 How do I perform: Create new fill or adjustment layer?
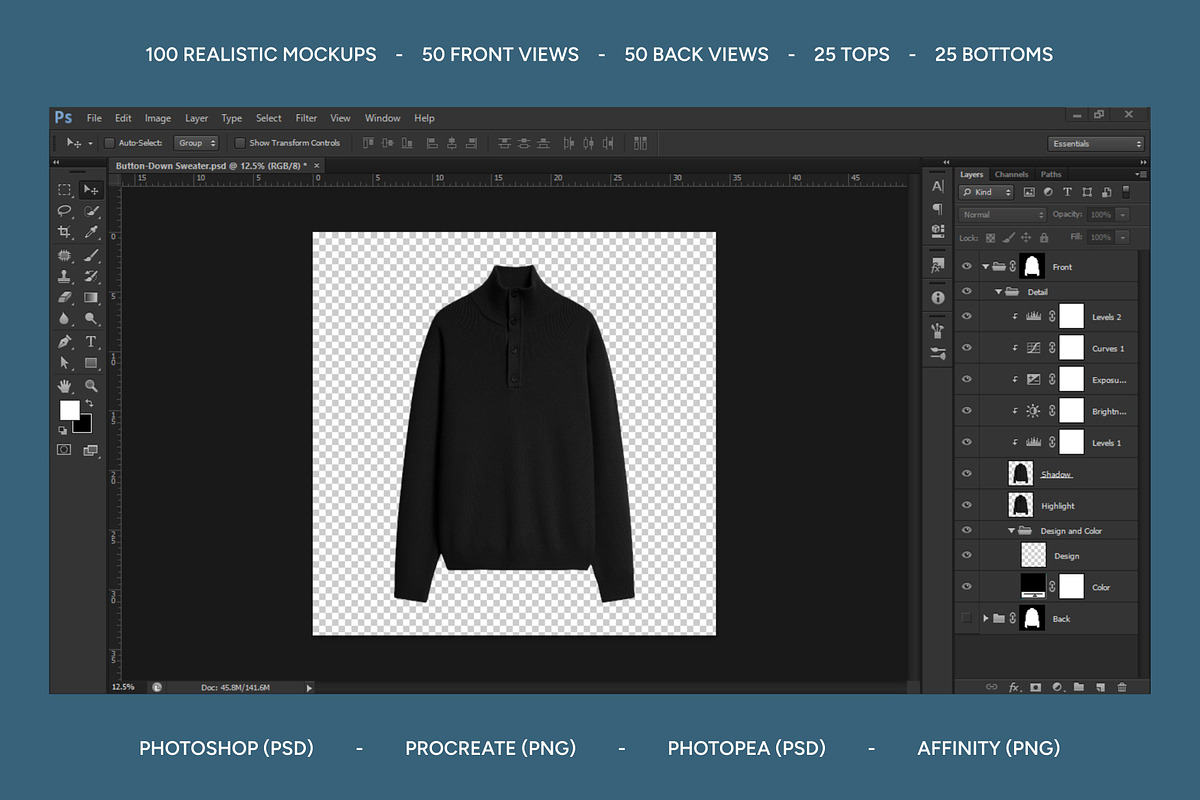pos(1057,687)
